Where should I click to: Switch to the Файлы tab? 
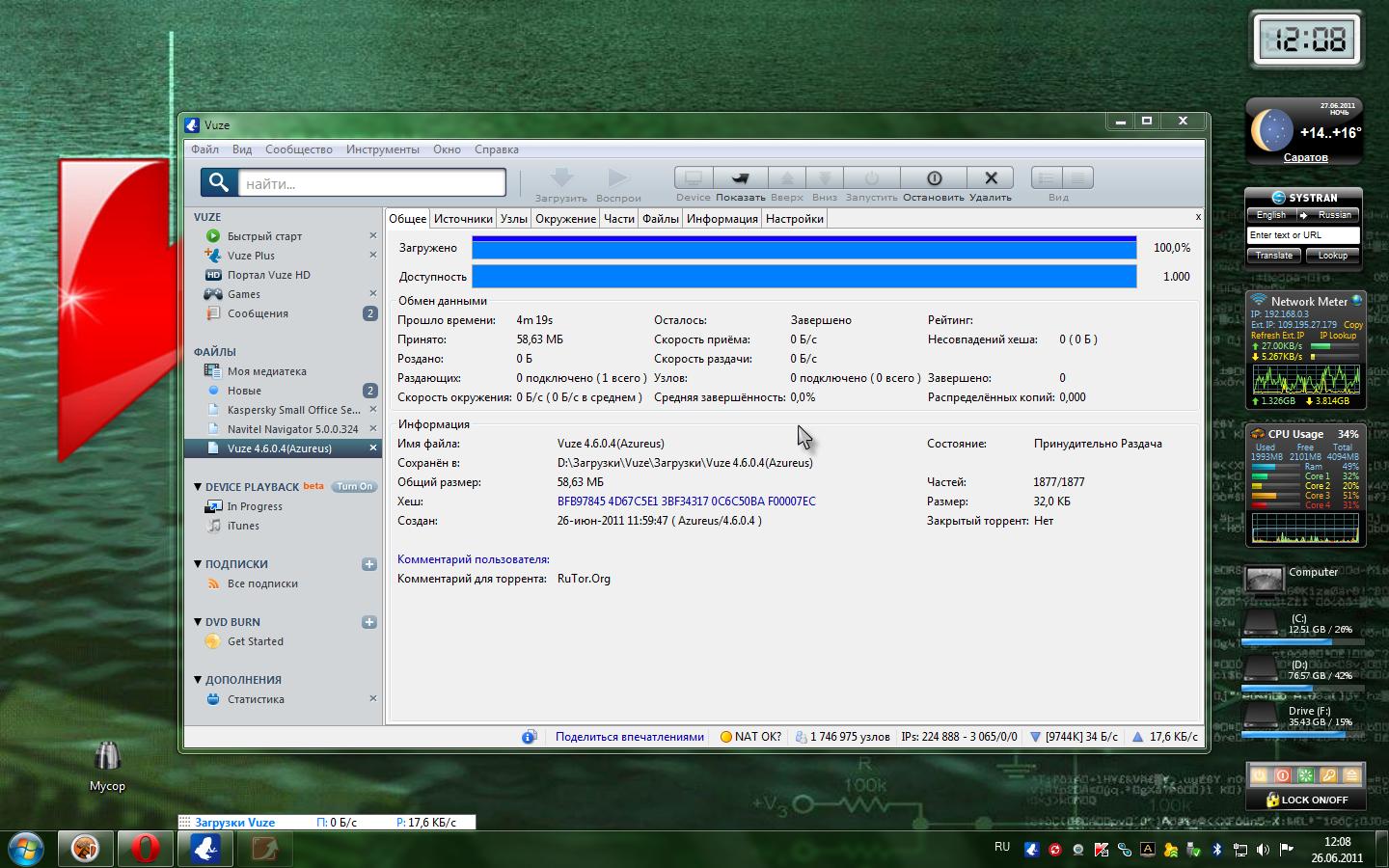point(660,219)
